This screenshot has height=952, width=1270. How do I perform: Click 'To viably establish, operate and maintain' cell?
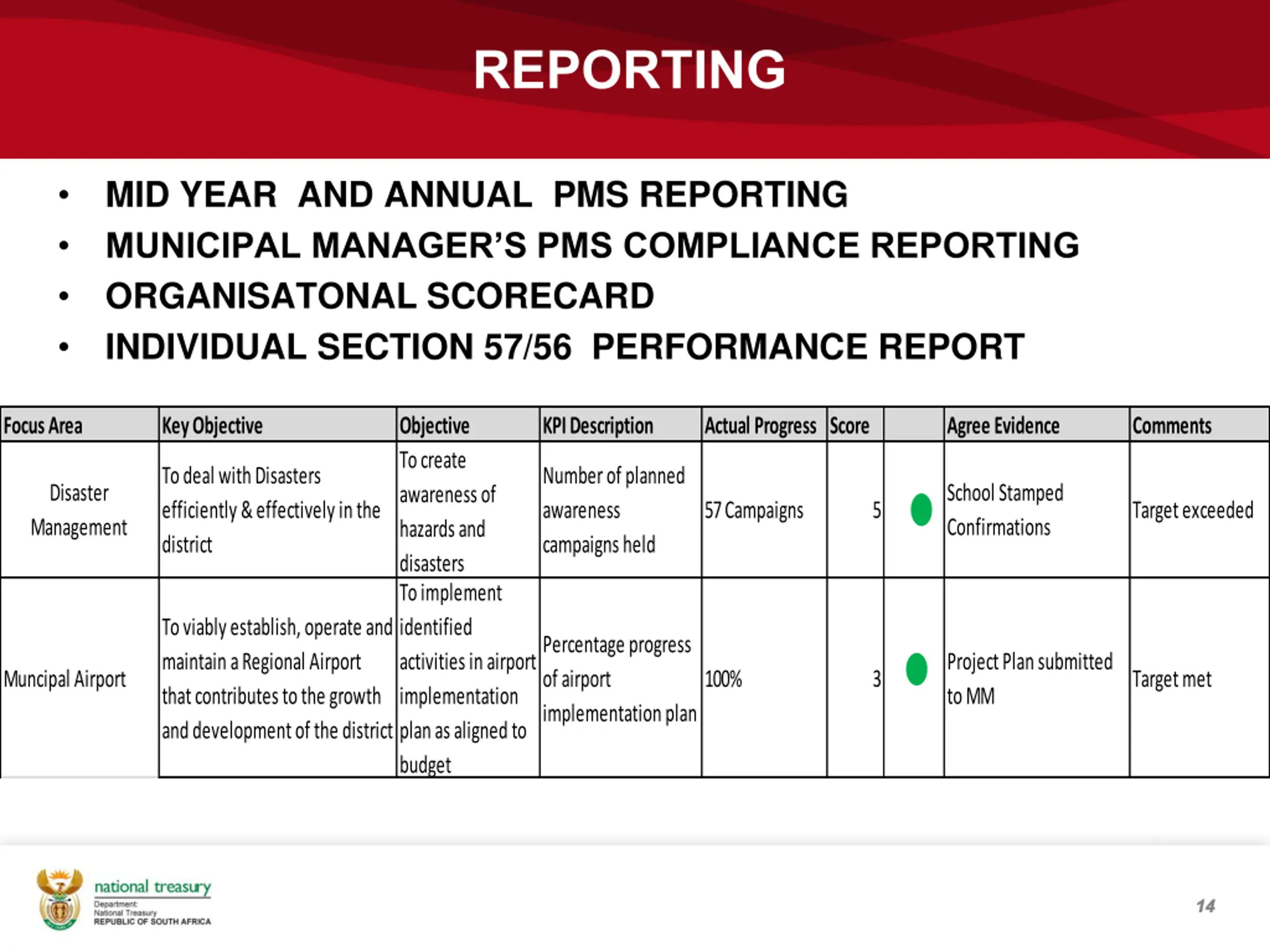(x=277, y=678)
